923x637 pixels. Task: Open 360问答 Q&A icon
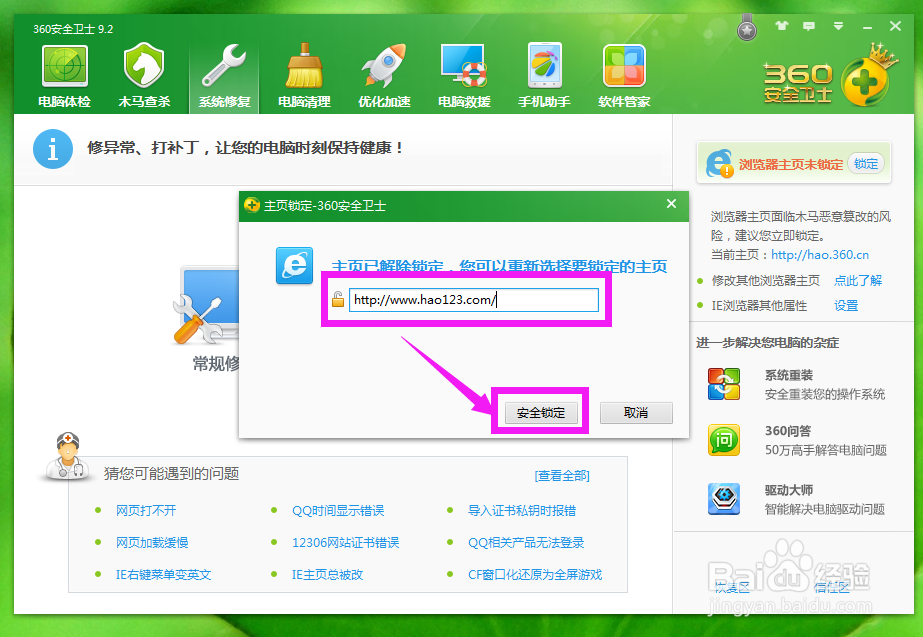[724, 440]
